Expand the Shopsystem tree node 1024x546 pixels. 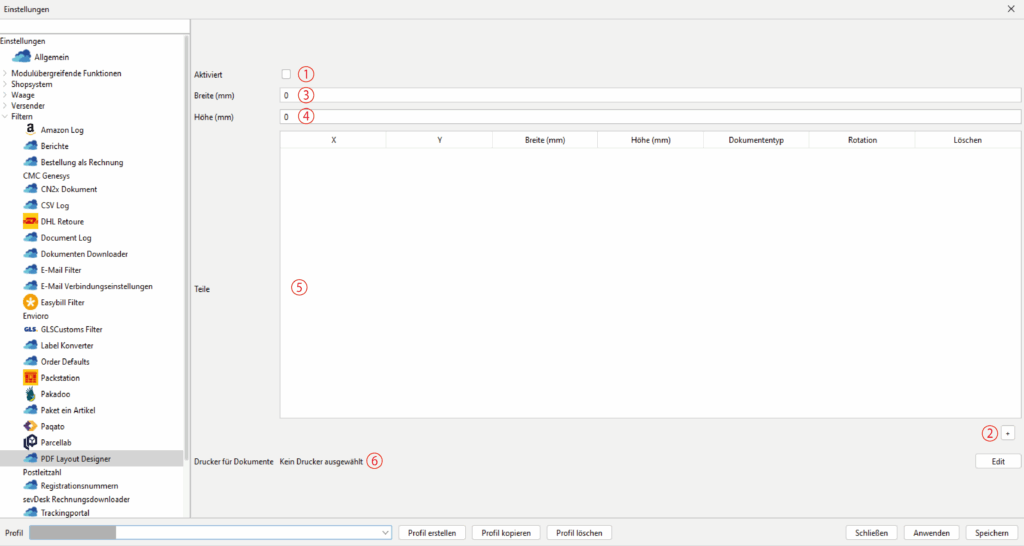point(5,84)
